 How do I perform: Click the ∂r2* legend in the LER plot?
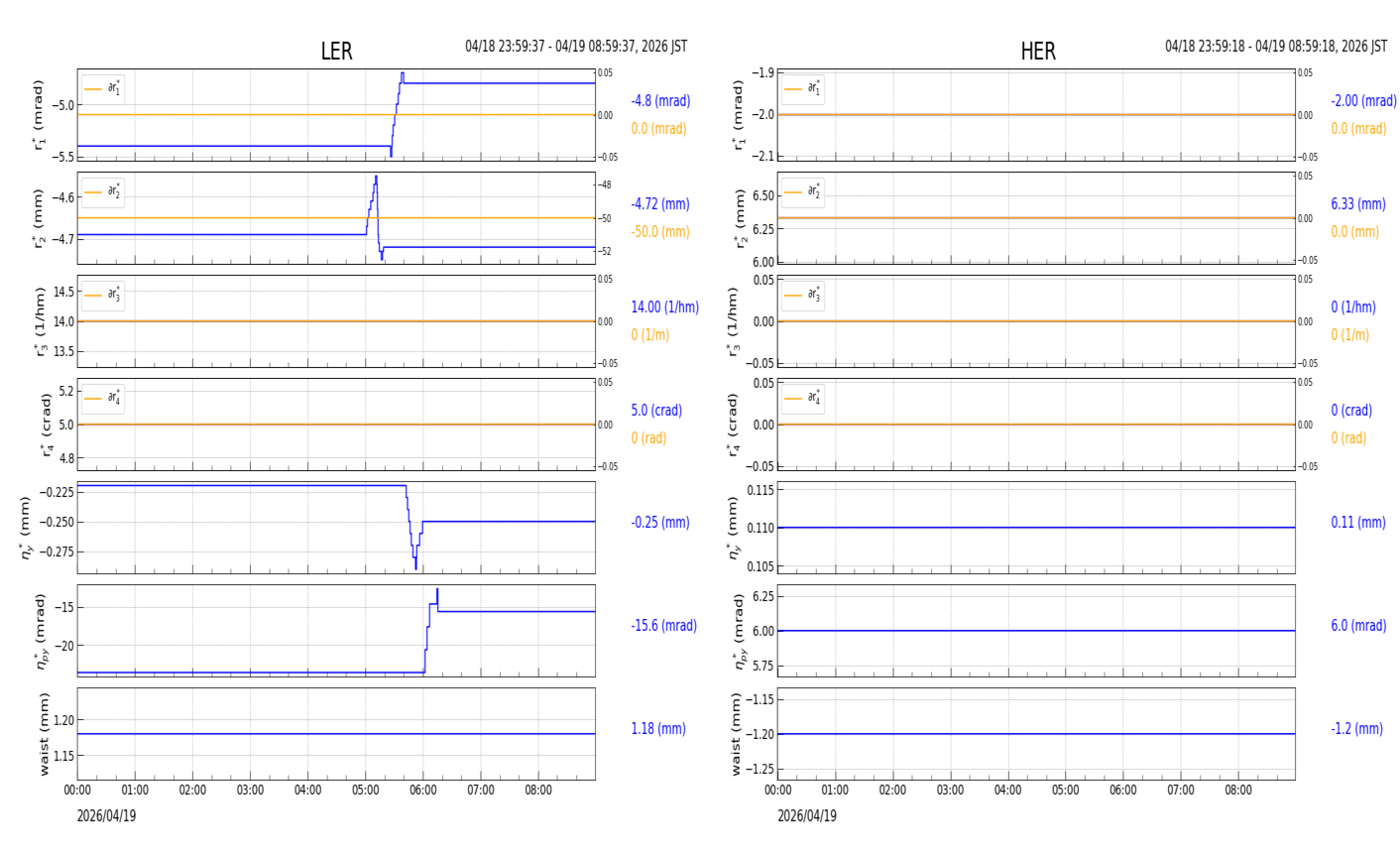[103, 191]
